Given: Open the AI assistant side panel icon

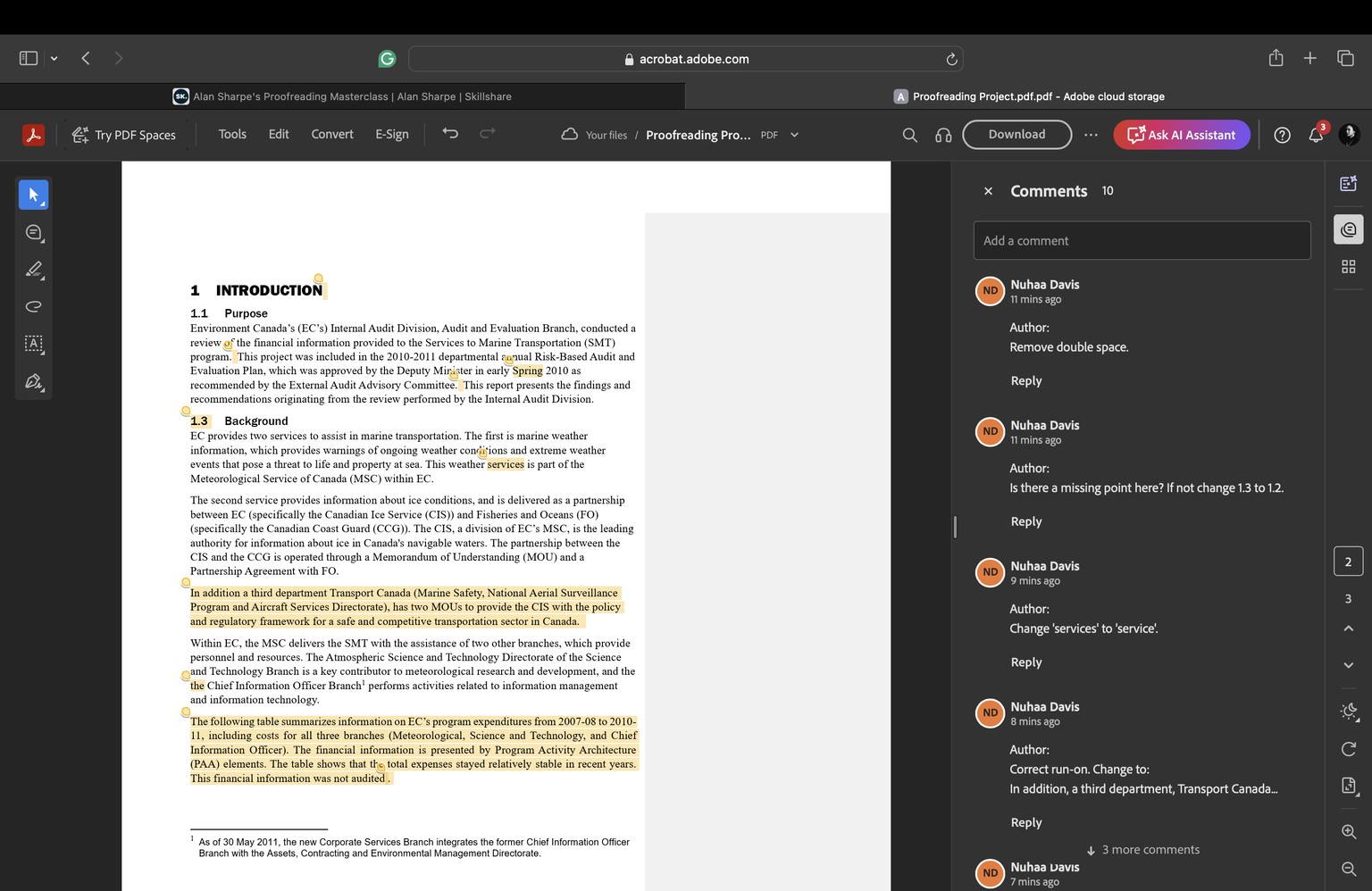Looking at the screenshot, I should pyautogui.click(x=1349, y=183).
